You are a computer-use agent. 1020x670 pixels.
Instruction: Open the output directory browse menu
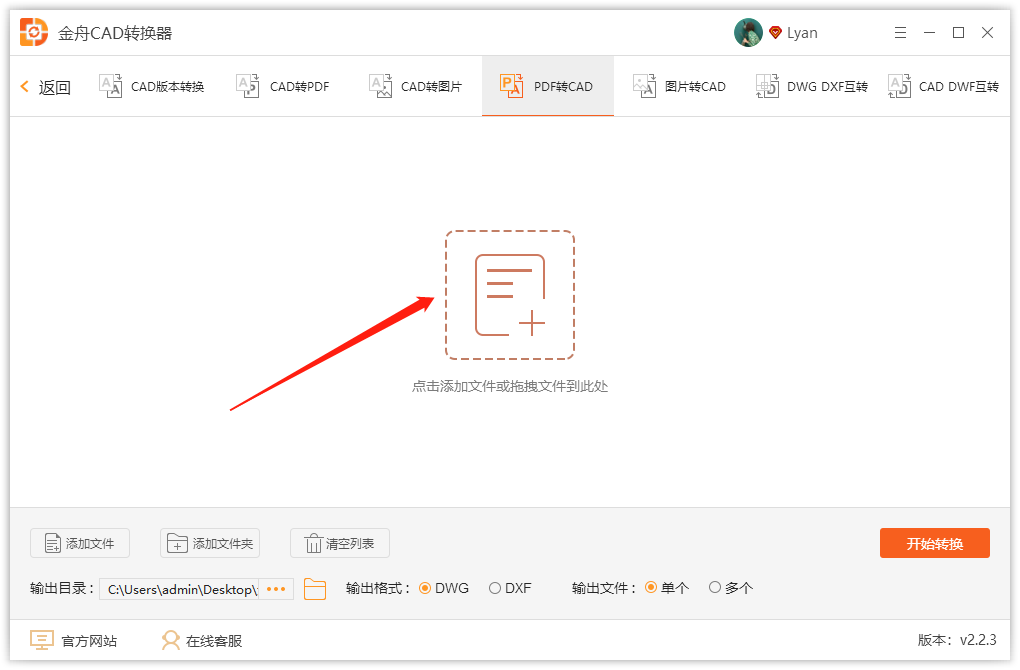(275, 589)
